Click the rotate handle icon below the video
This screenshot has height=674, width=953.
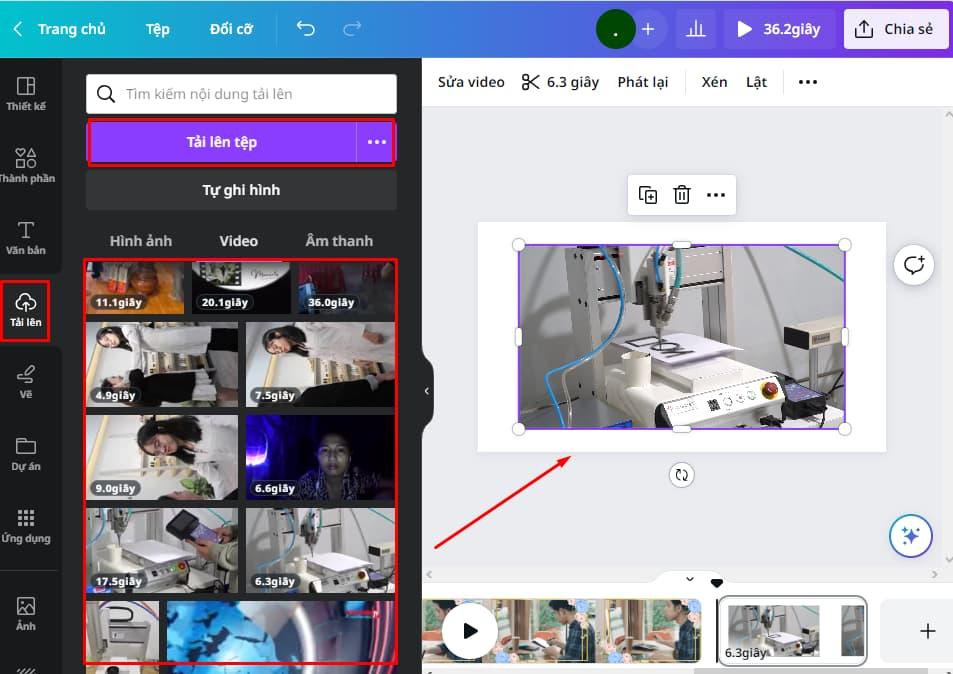click(681, 475)
